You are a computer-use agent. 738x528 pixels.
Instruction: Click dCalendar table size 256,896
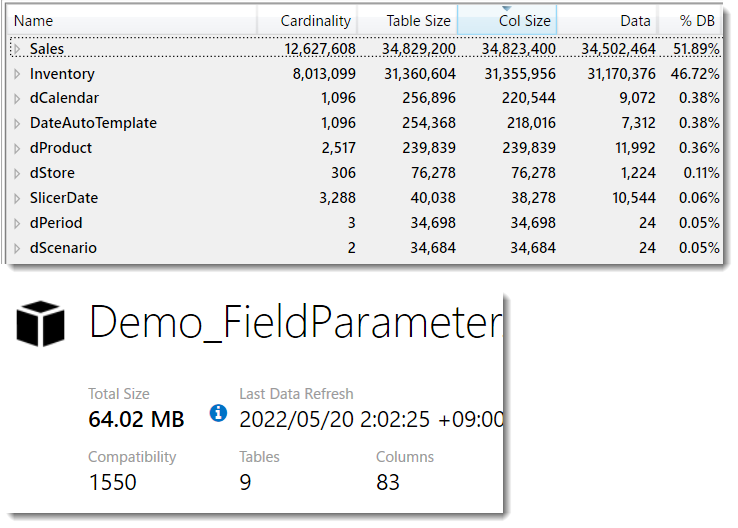429,98
